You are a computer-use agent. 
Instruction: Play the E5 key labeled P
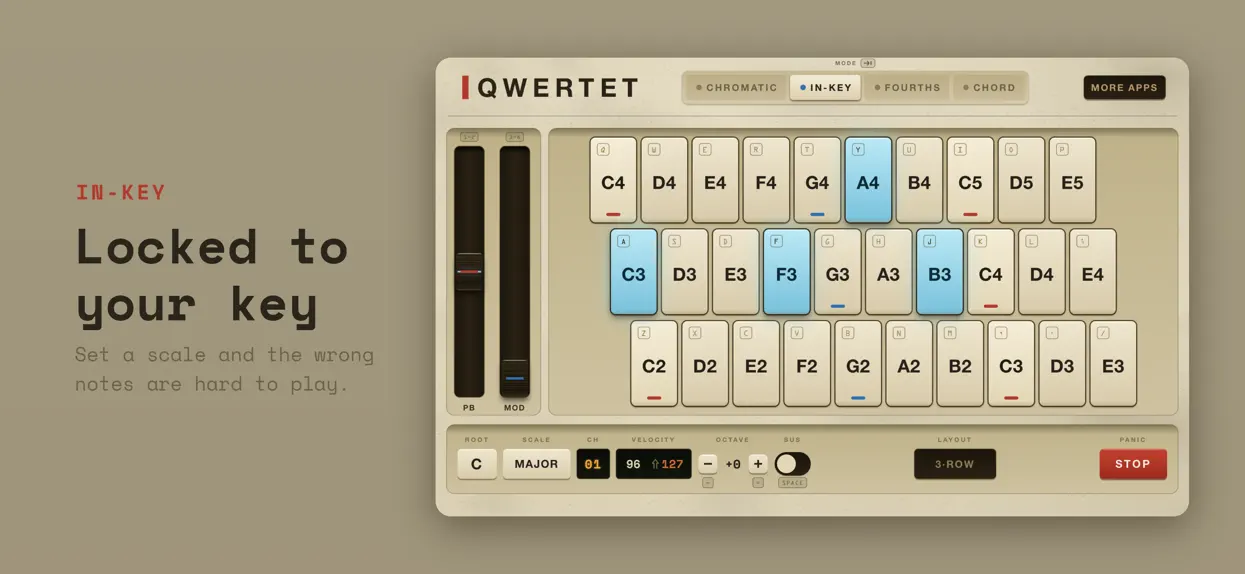point(1072,180)
